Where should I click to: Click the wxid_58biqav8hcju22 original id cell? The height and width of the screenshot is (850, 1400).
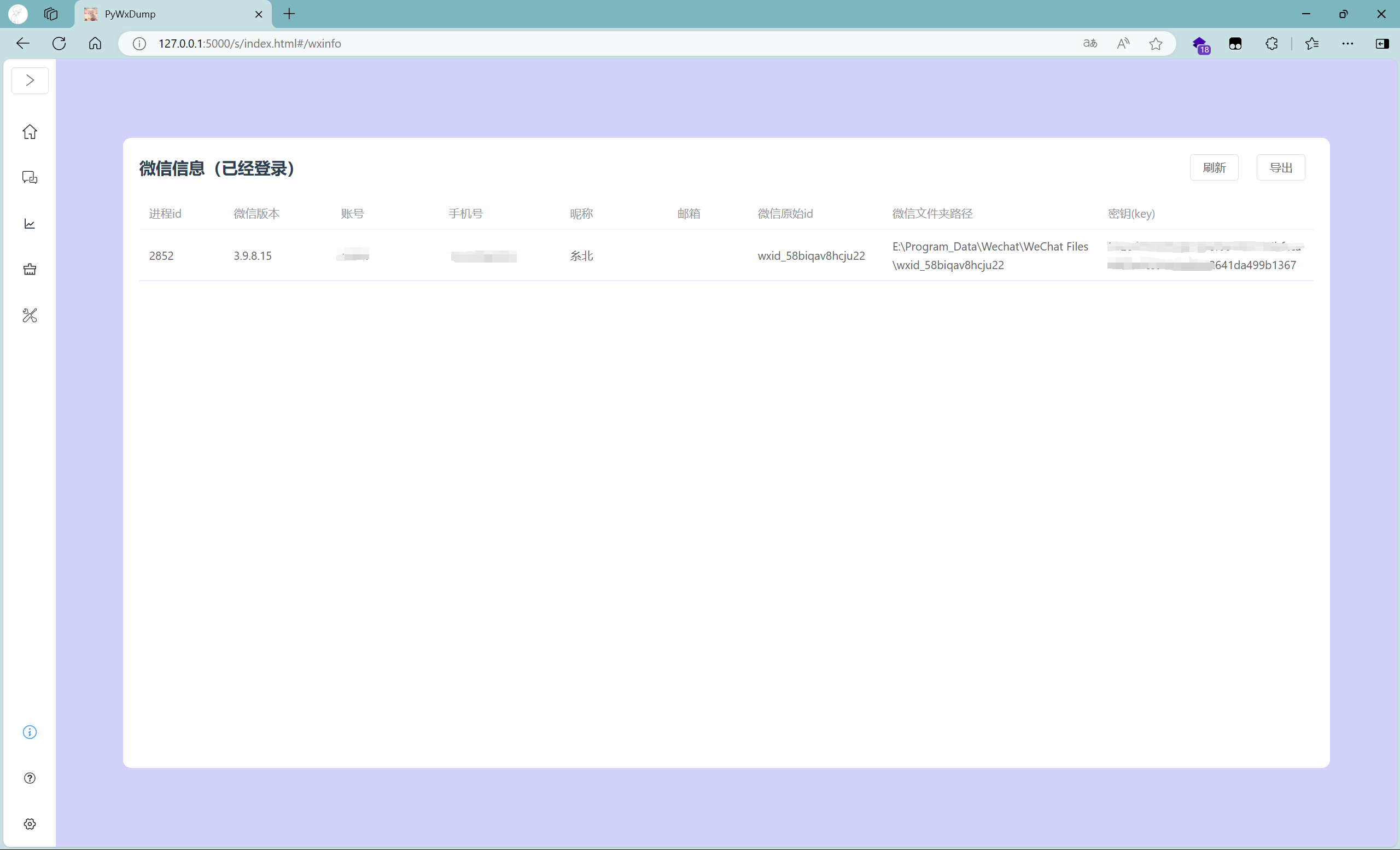812,255
